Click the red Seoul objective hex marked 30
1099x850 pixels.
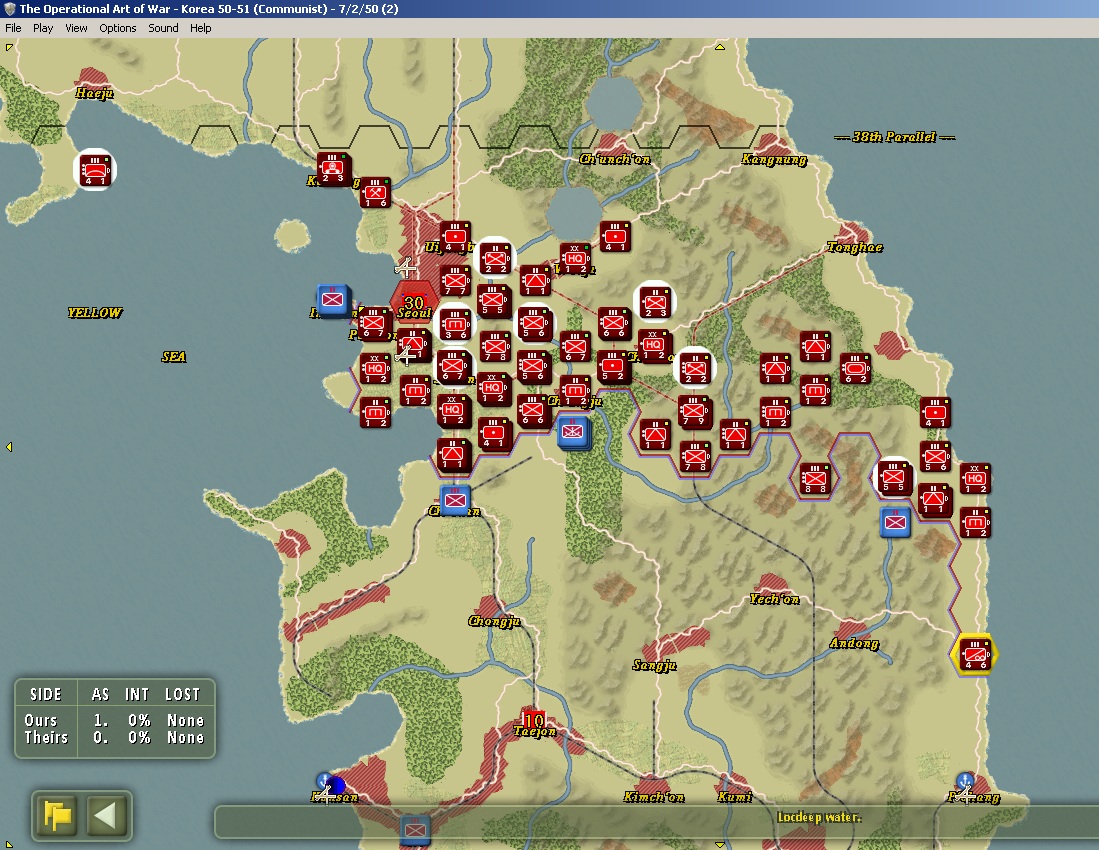[x=414, y=303]
